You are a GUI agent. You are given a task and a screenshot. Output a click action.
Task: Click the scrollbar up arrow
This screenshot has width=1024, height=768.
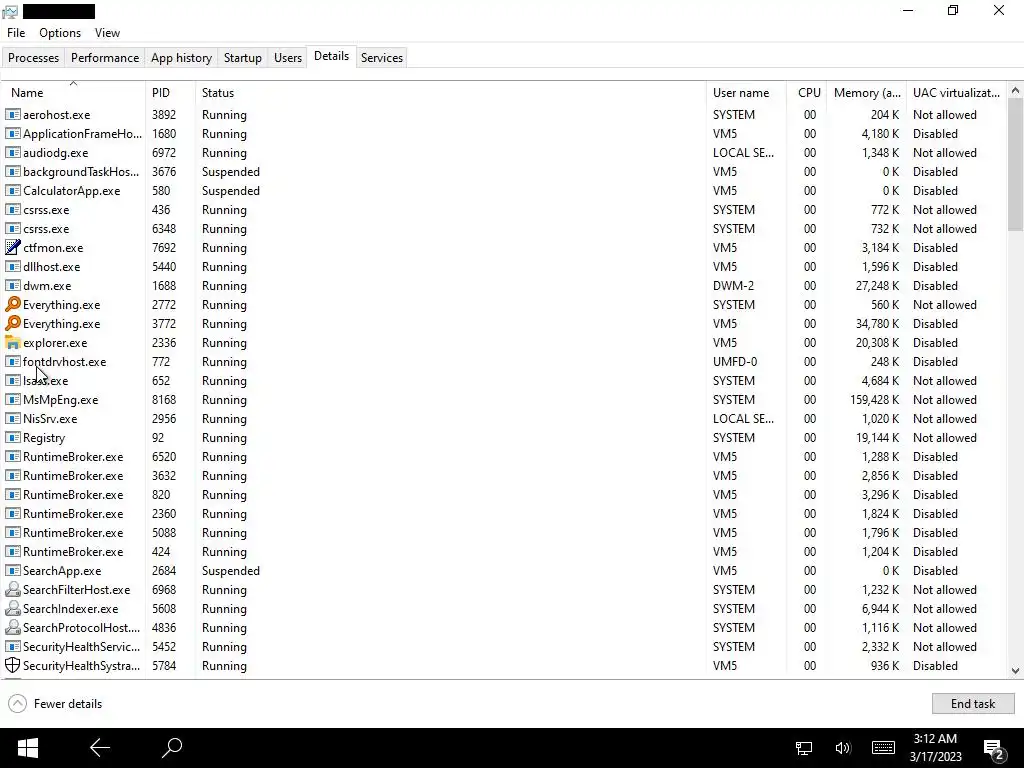pos(1016,91)
